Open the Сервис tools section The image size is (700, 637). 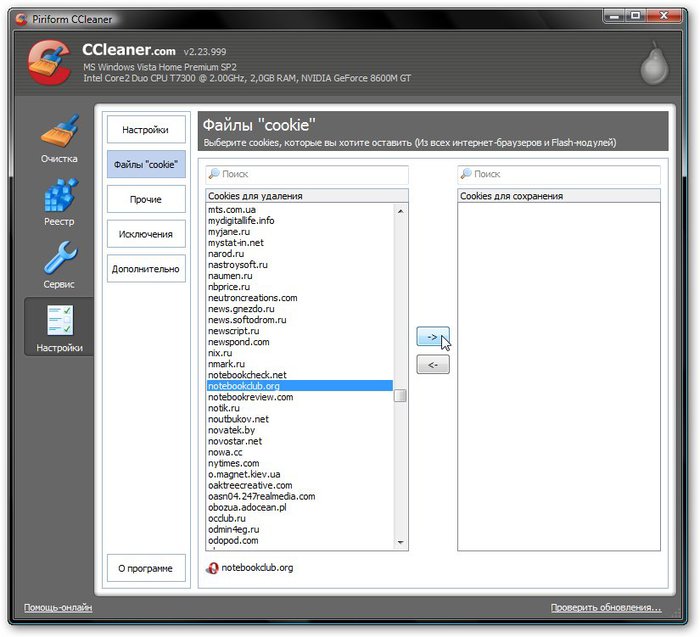[59, 265]
